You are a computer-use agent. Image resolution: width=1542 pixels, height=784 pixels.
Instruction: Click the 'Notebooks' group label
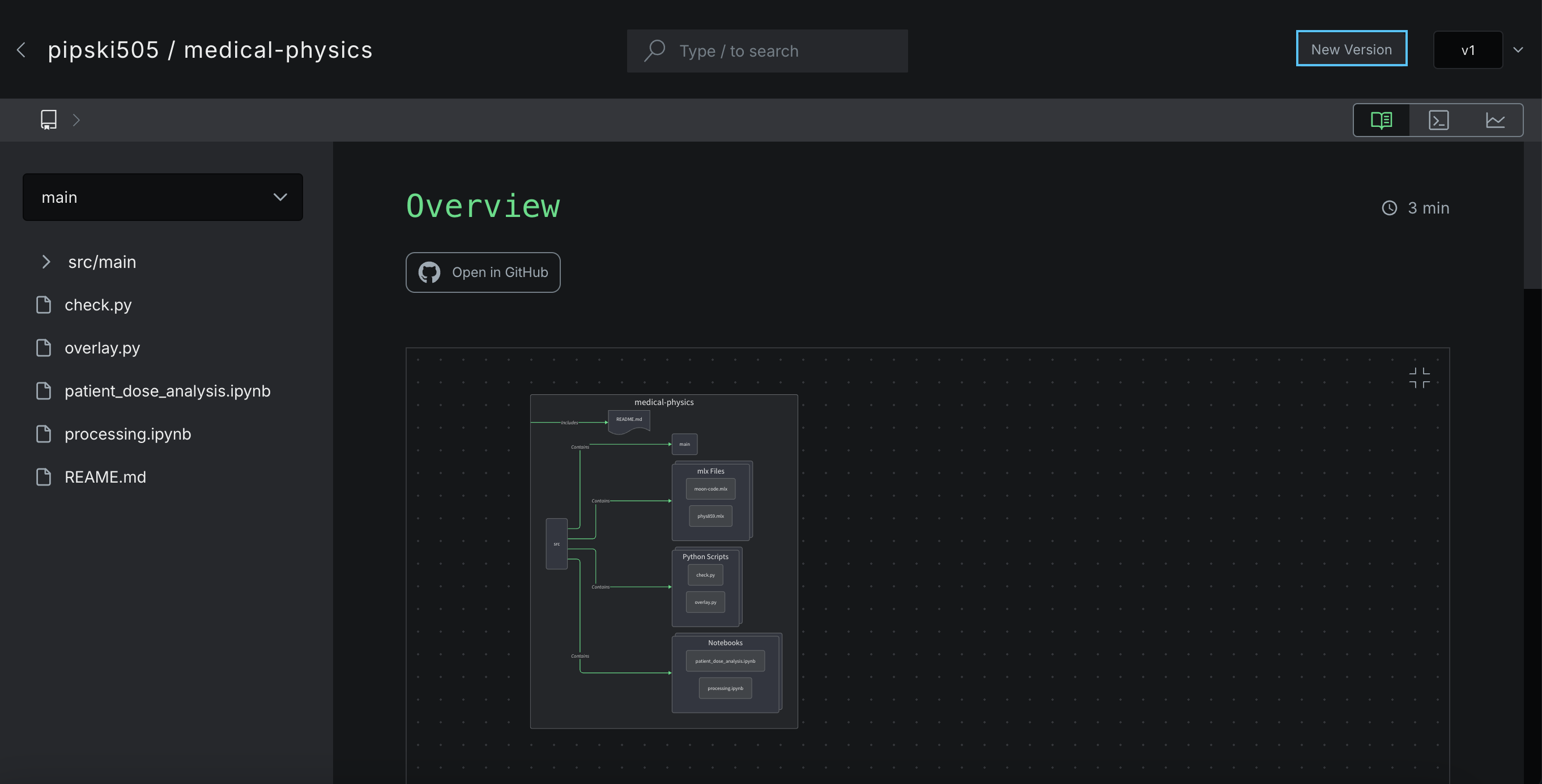[x=725, y=643]
